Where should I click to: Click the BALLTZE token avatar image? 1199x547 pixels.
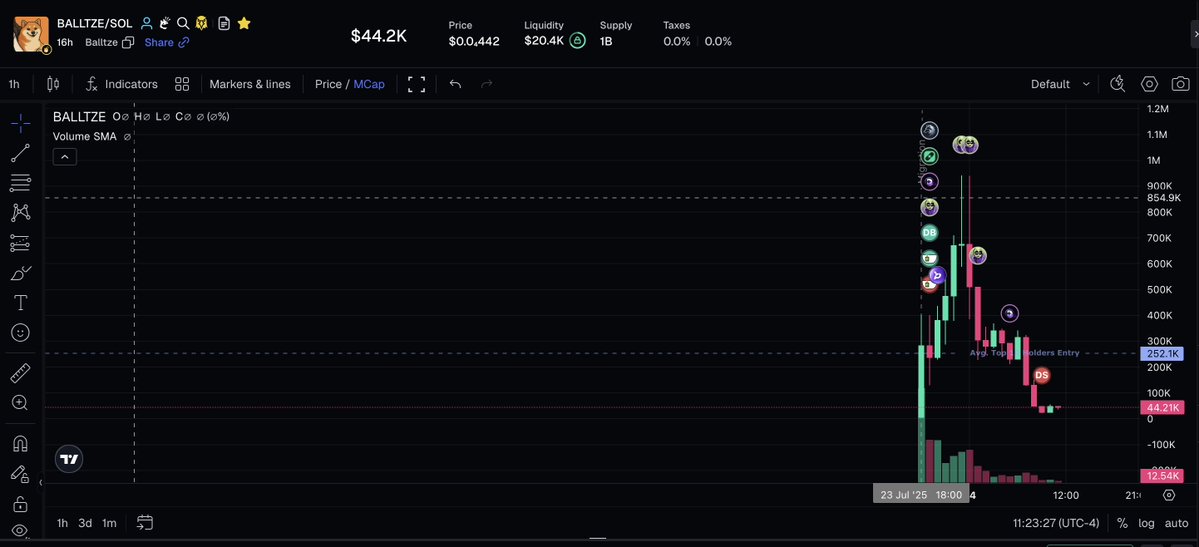click(31, 34)
